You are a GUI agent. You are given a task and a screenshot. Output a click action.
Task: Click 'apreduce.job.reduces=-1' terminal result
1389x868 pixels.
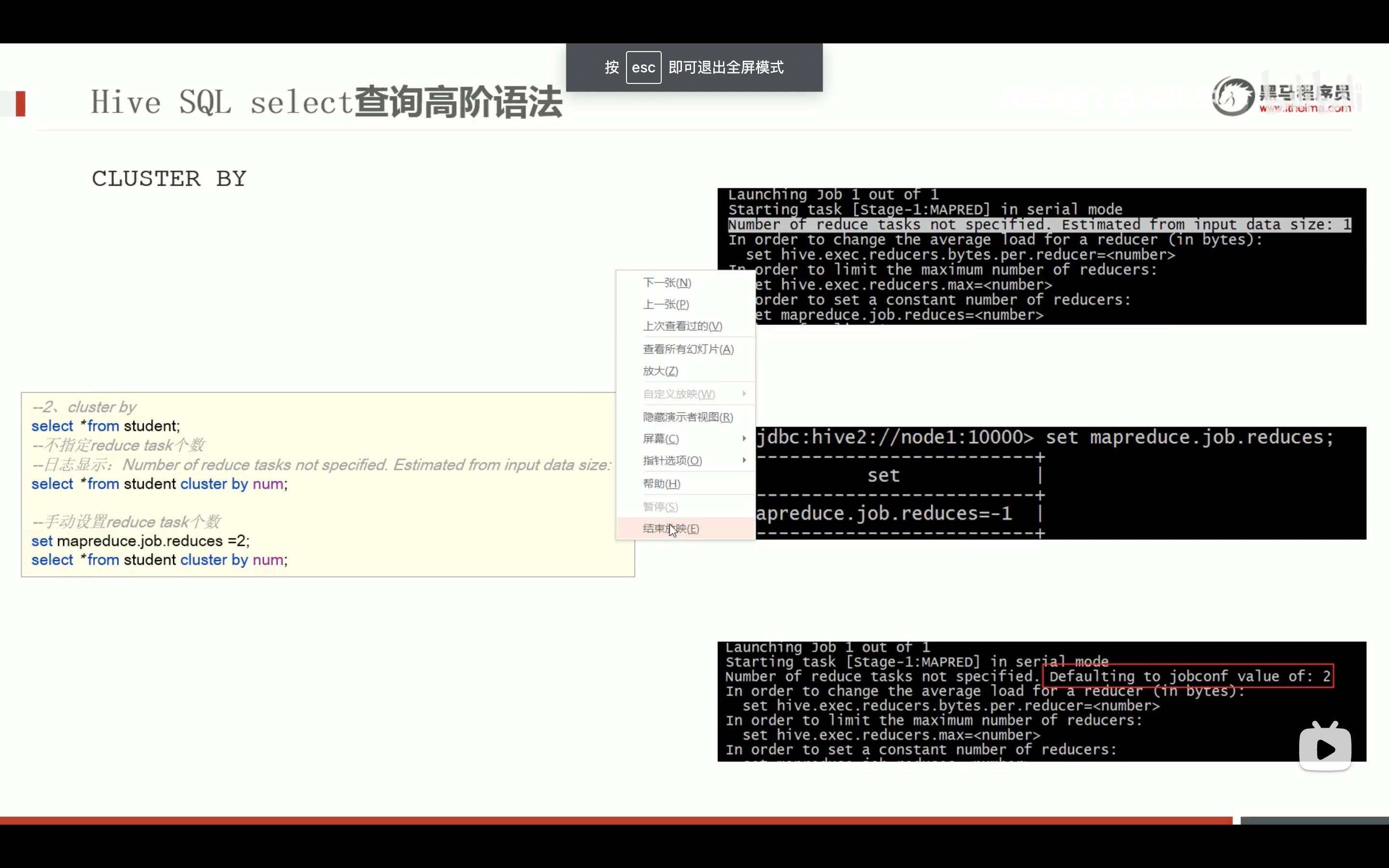tap(884, 513)
